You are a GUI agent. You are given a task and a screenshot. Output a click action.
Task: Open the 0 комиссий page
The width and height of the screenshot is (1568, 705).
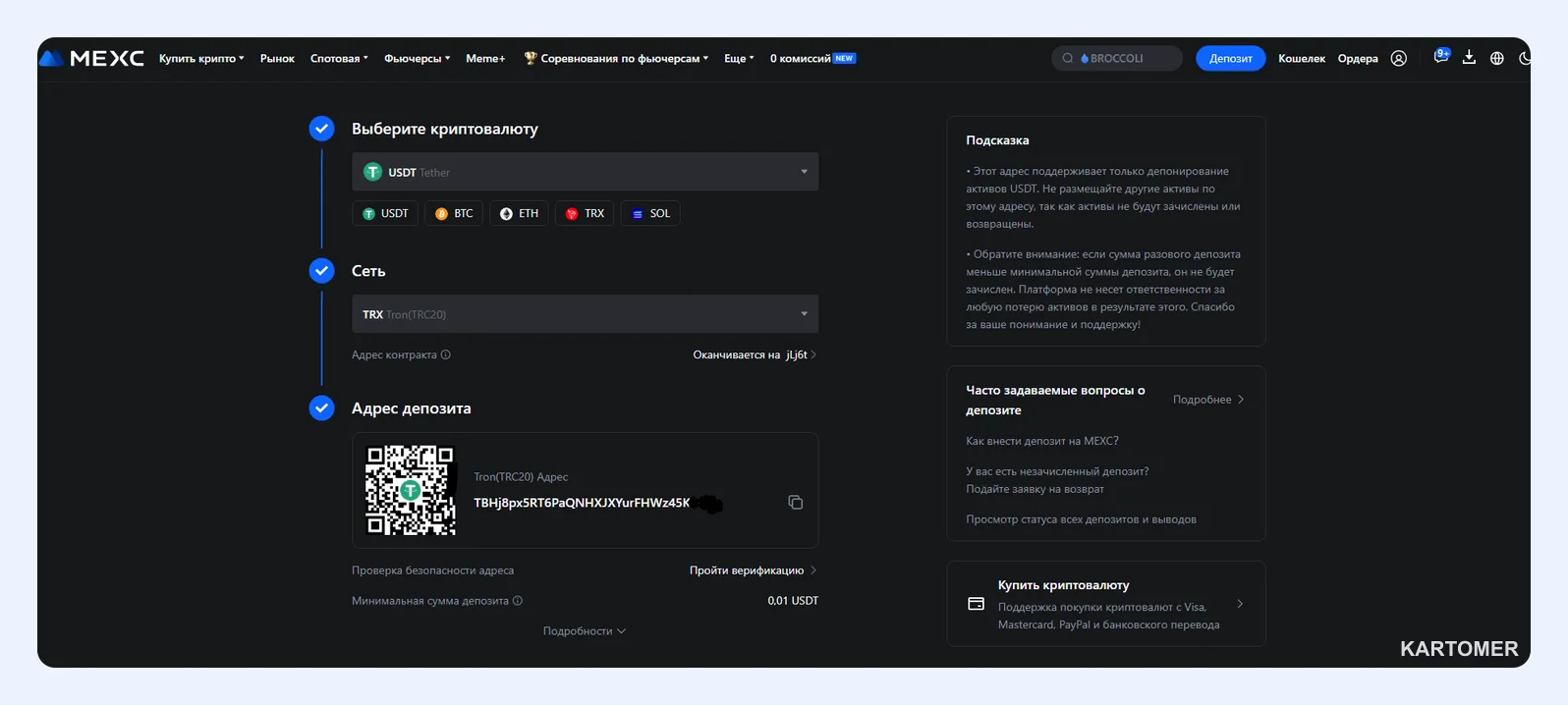coord(812,59)
